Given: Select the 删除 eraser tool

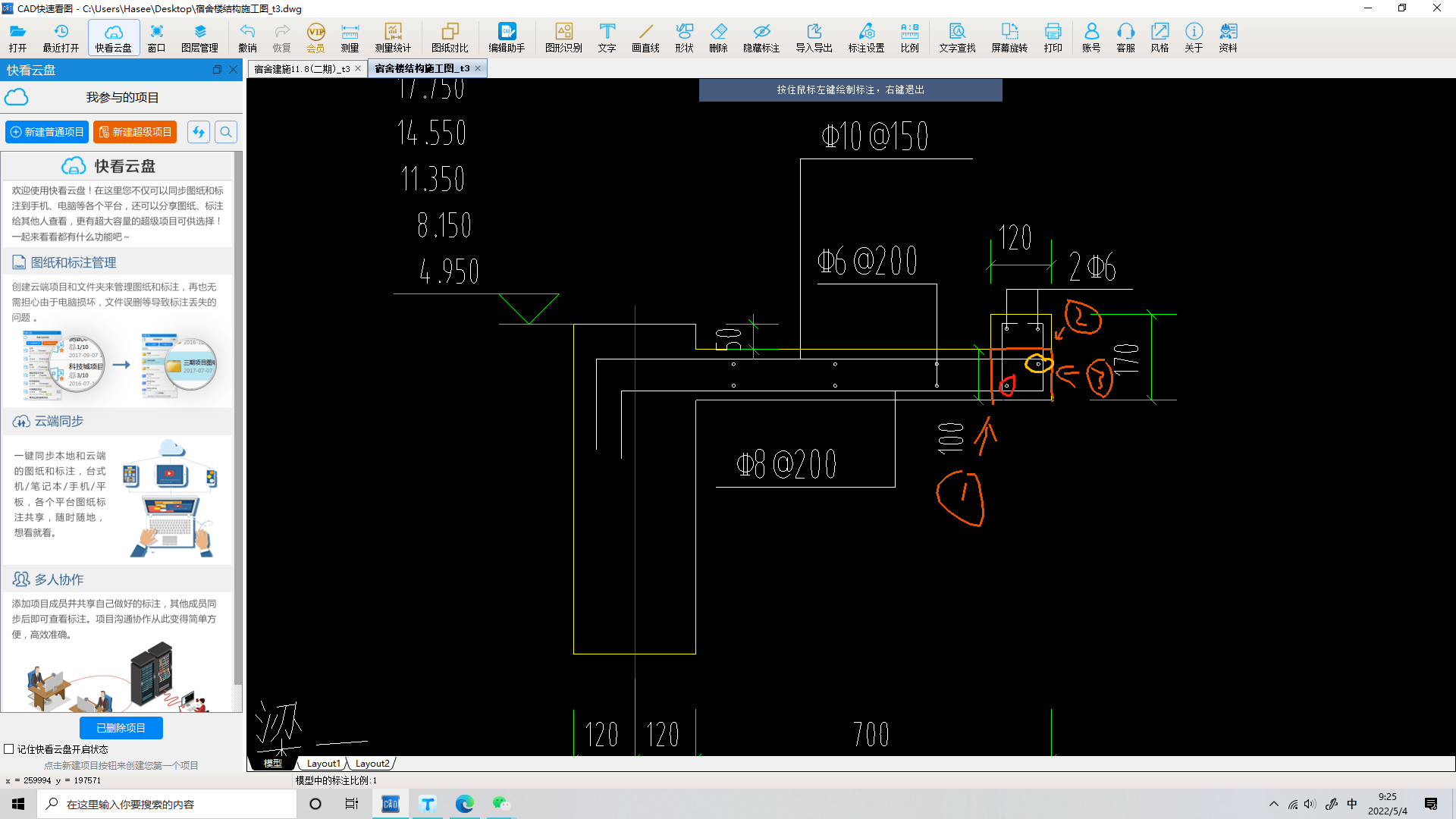Looking at the screenshot, I should 718,37.
